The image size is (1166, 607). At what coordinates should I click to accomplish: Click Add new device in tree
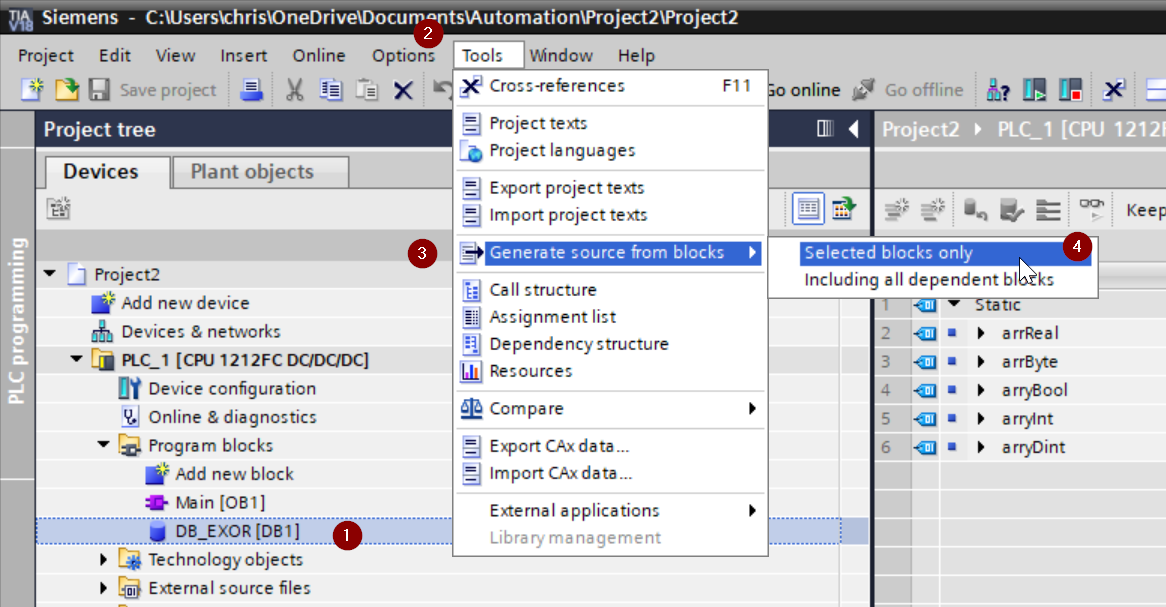pos(185,303)
